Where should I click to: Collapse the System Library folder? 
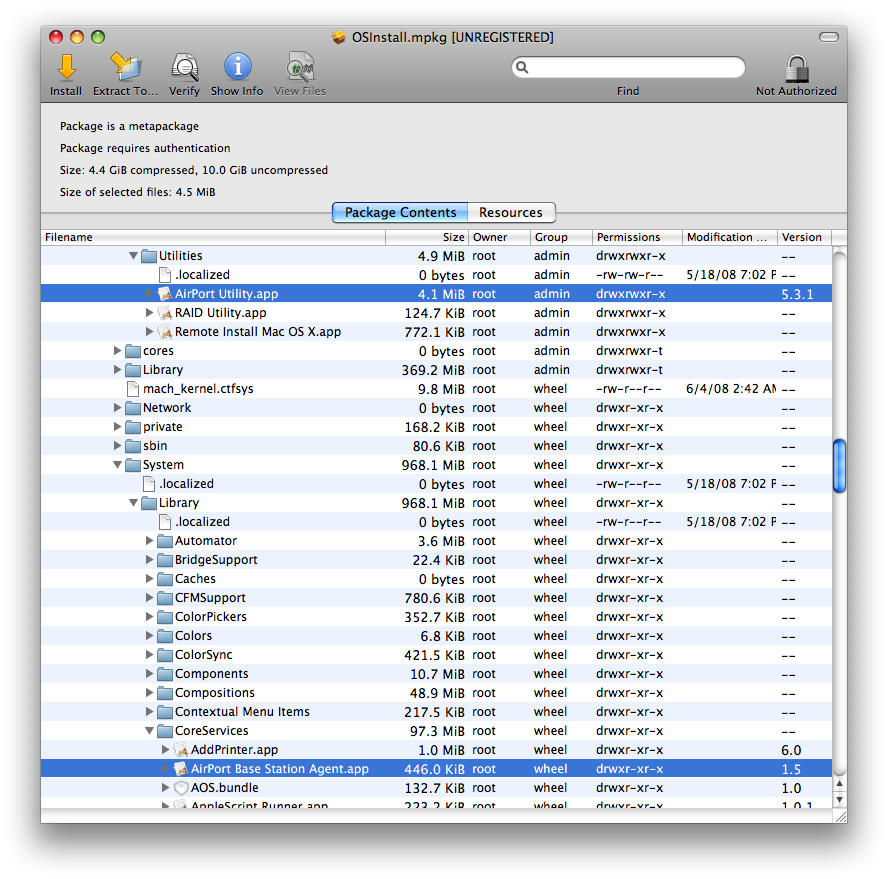133,503
